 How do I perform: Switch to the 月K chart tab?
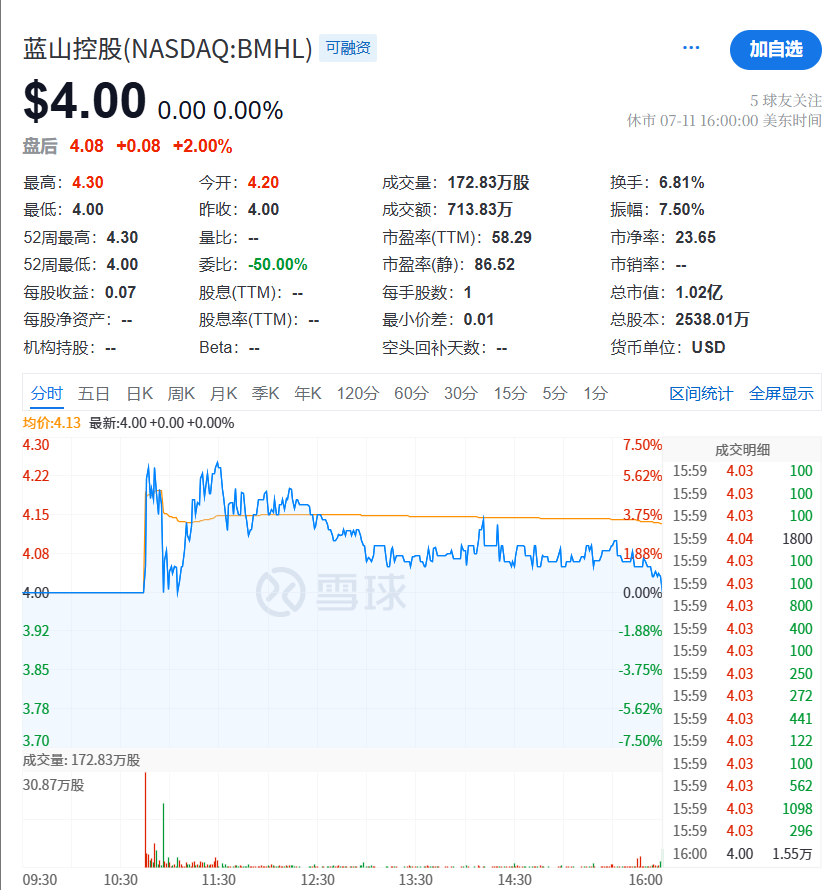(223, 393)
